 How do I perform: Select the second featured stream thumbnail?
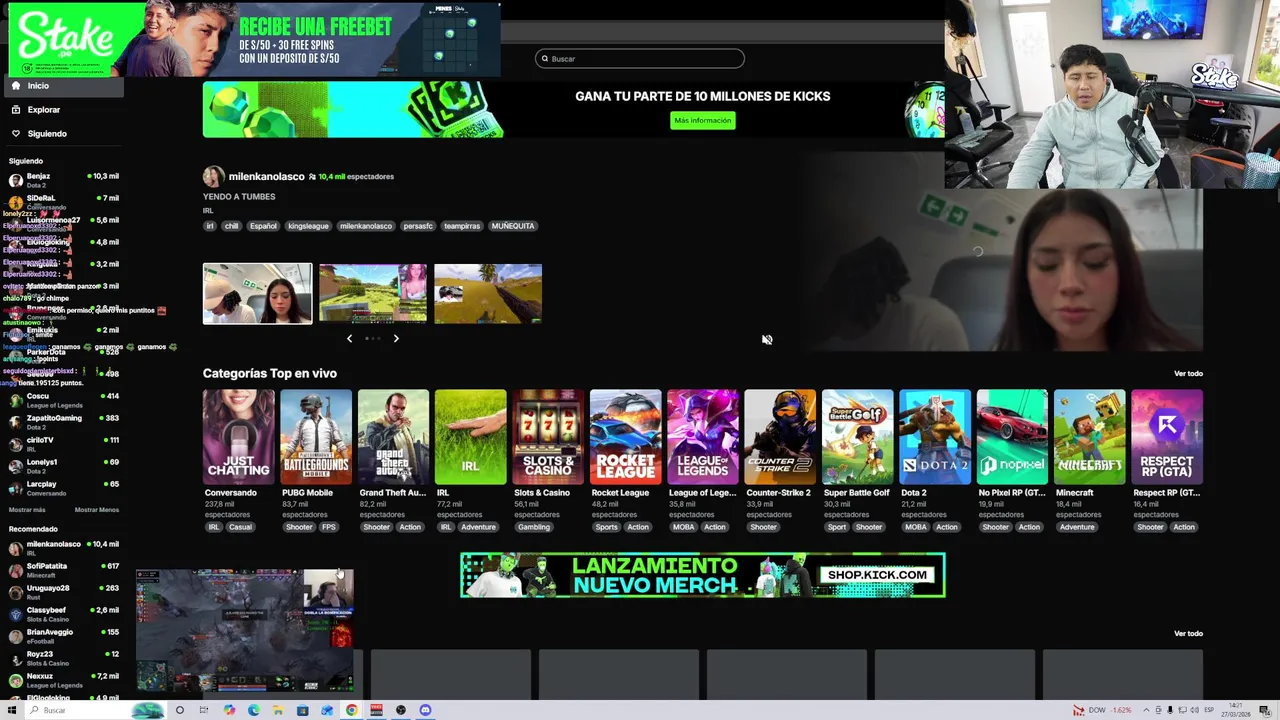tap(373, 294)
